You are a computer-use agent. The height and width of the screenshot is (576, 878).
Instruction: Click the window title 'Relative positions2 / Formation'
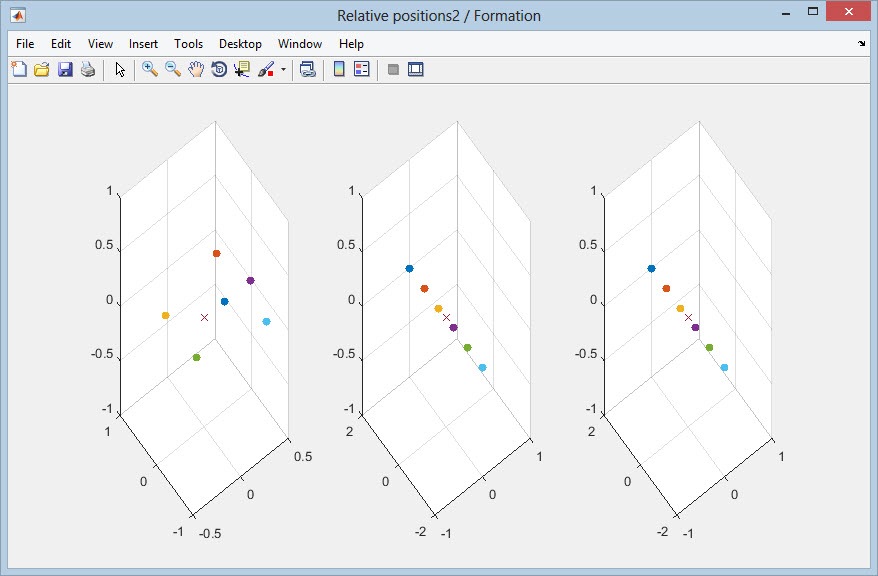[x=439, y=16]
